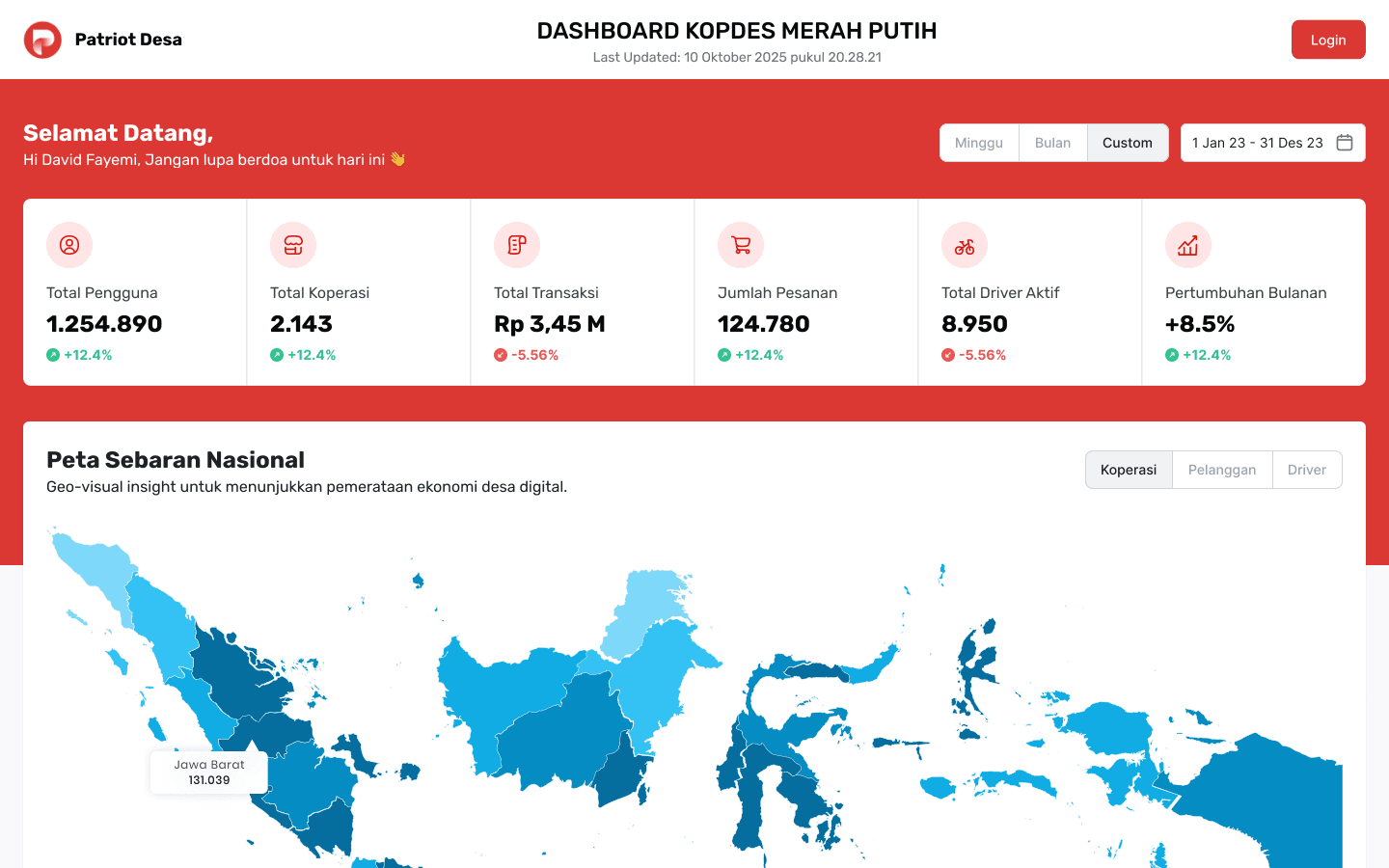Click the Patriot Desa logo icon

pyautogui.click(x=42, y=40)
